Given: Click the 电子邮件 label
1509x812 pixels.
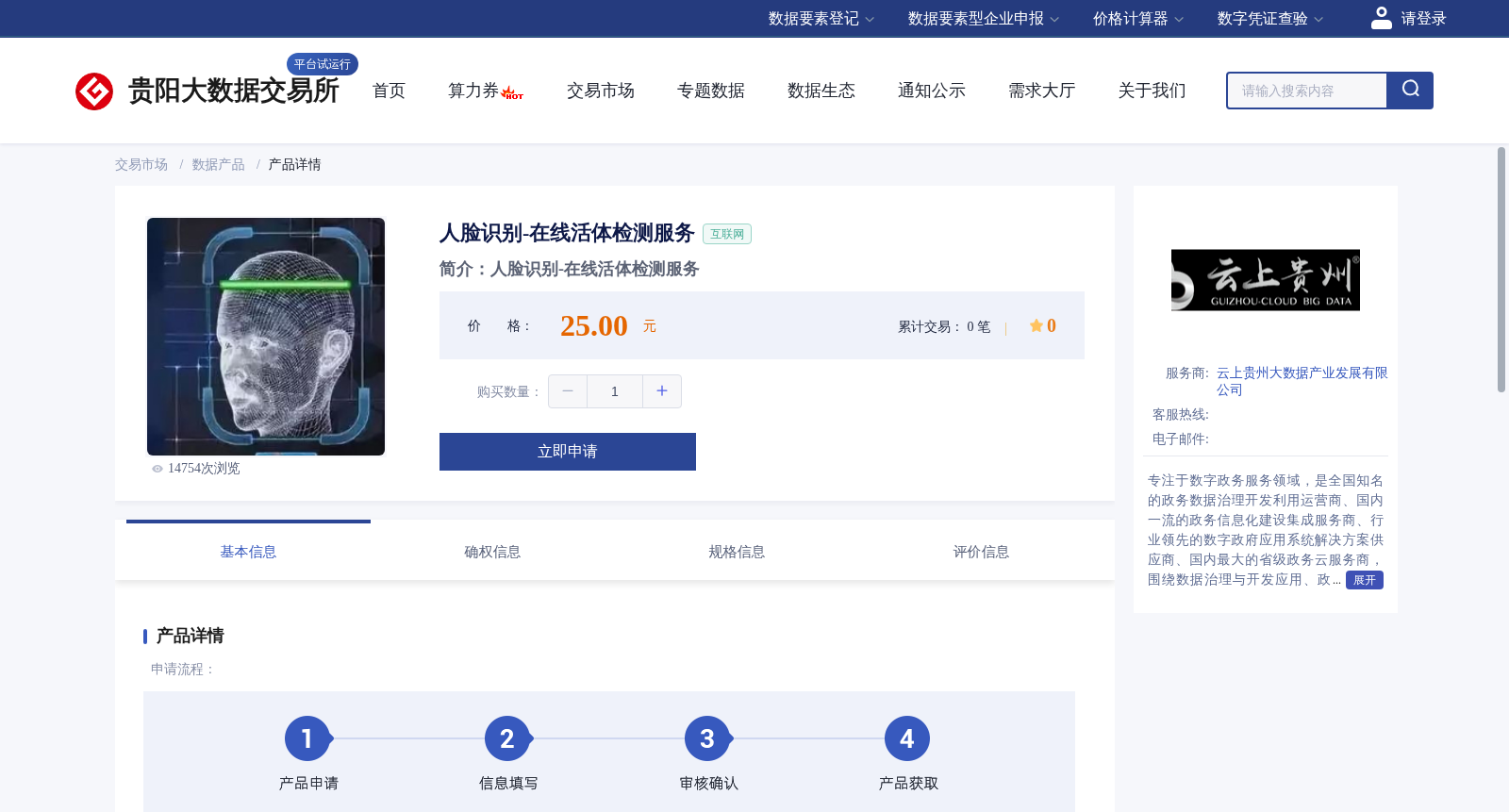Looking at the screenshot, I should point(1181,439).
